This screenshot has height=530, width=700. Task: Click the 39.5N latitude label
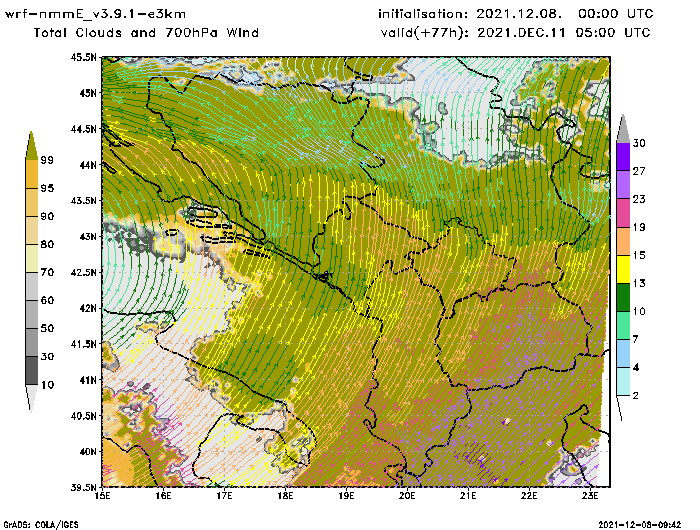pyautogui.click(x=83, y=487)
